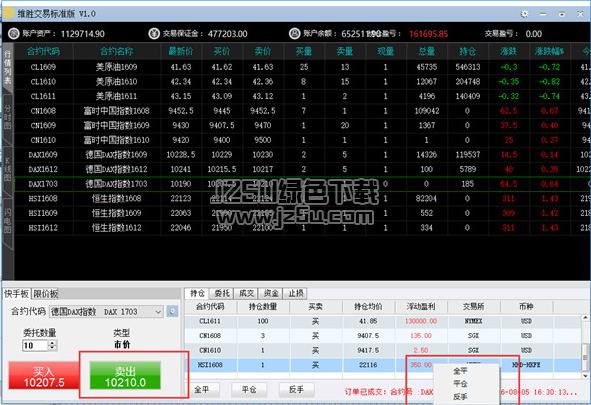Select quote row CL1609
The height and width of the screenshot is (405, 591).
click(302, 67)
